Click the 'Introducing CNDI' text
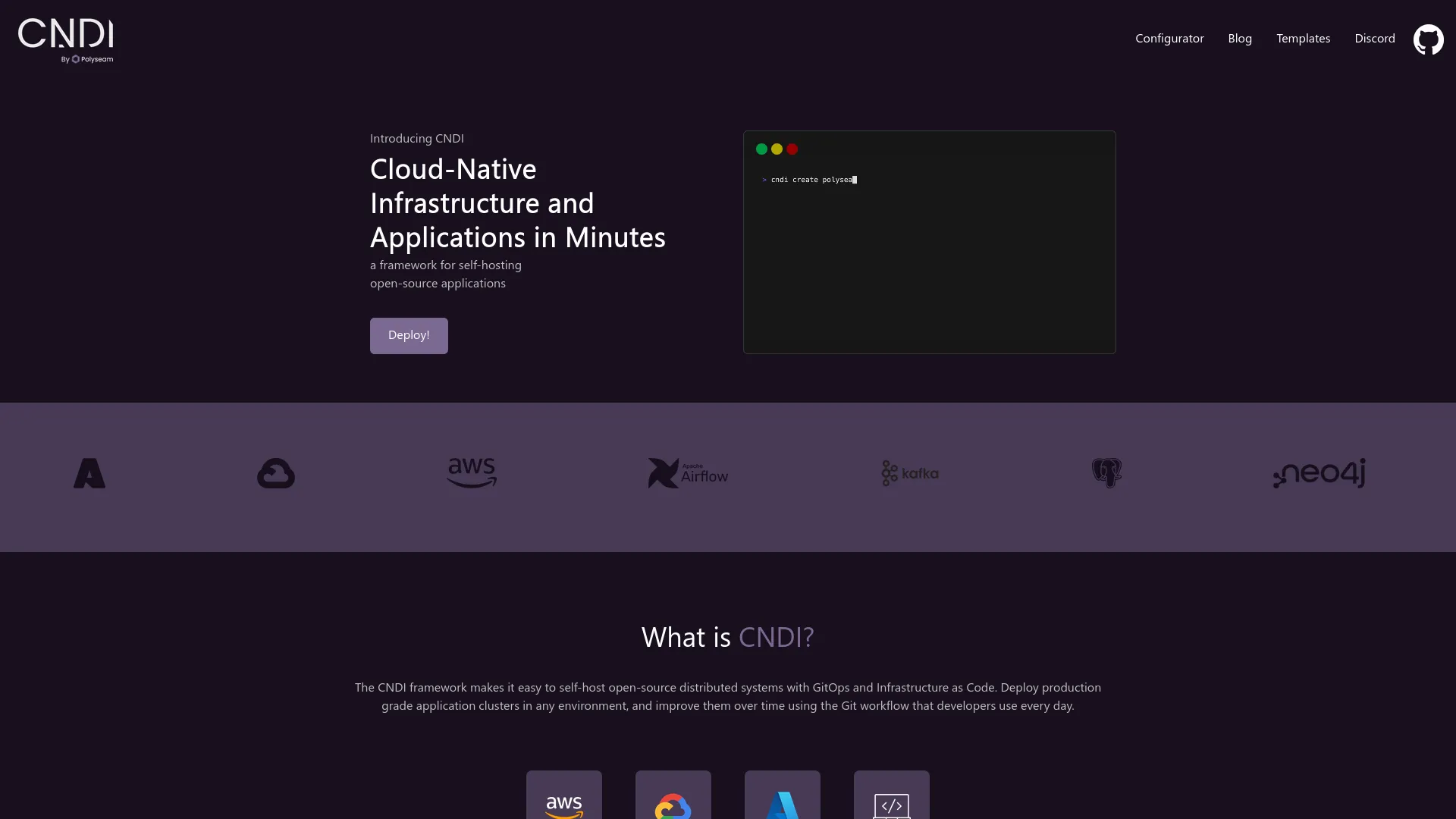Image resolution: width=1456 pixels, height=819 pixels. point(417,138)
